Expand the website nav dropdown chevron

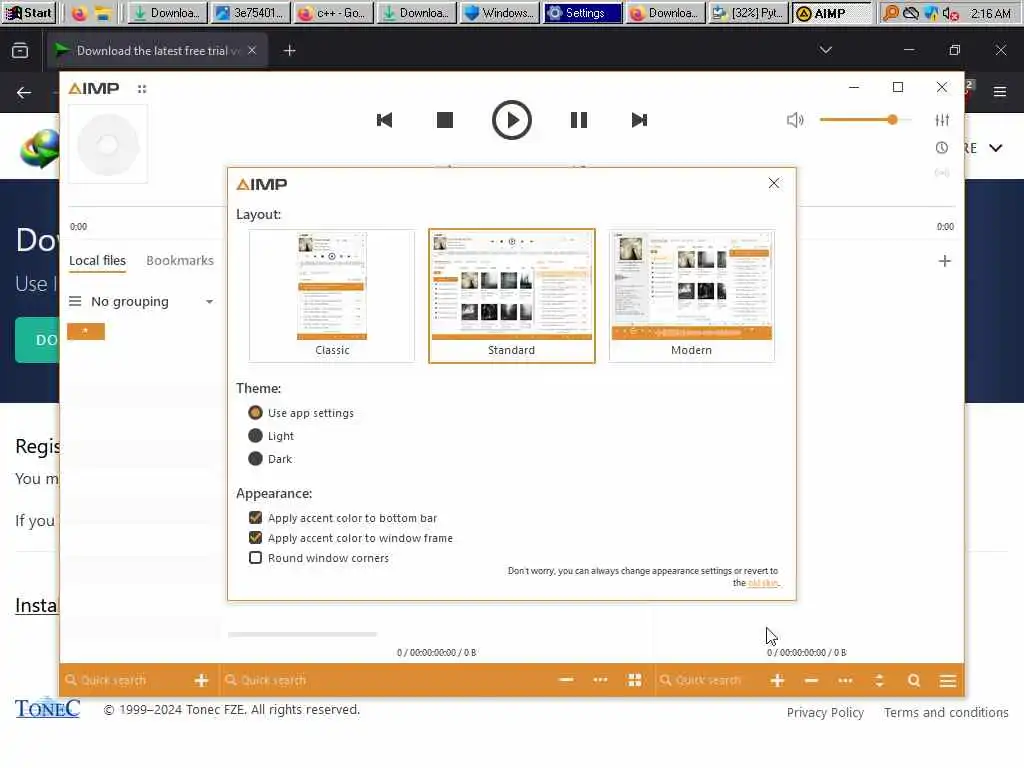(x=995, y=148)
